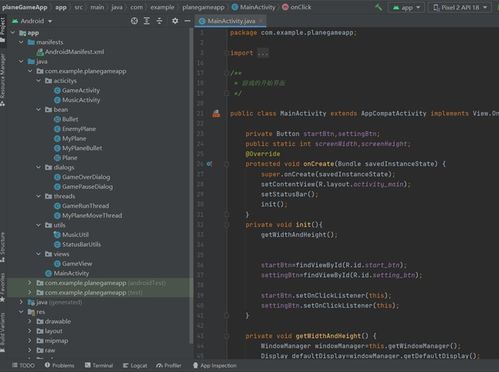499x372 pixels.
Task: Click the Collapse All icon in Project panel
Action: pyautogui.click(x=159, y=21)
